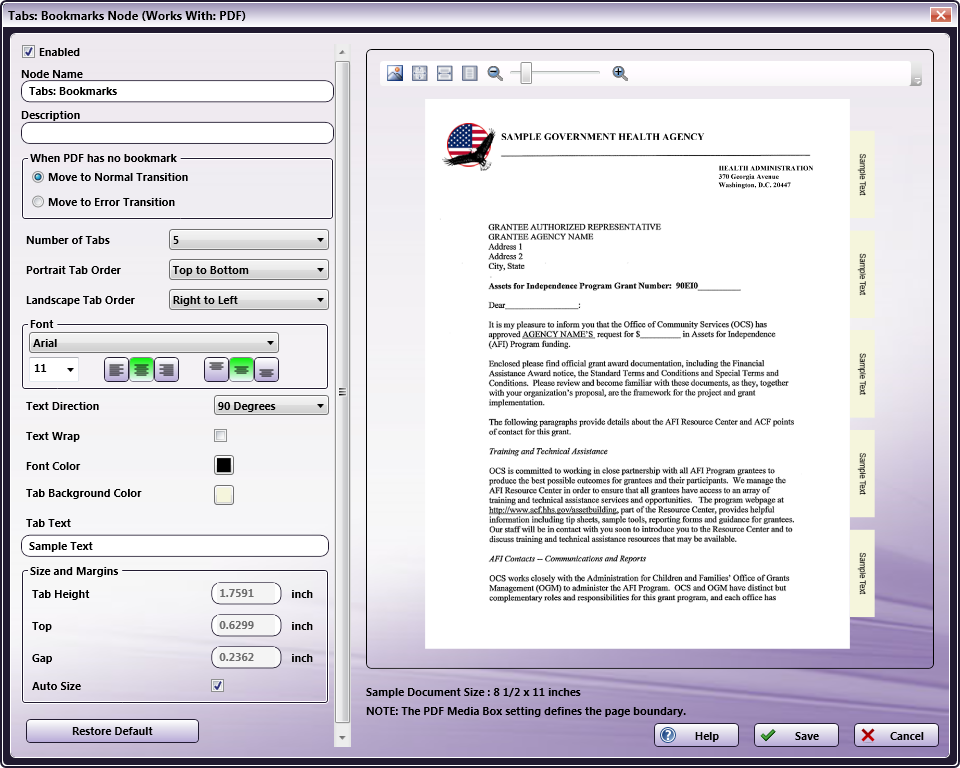
Task: Click the settings panel scrollbar up arrow
Action: click(342, 52)
